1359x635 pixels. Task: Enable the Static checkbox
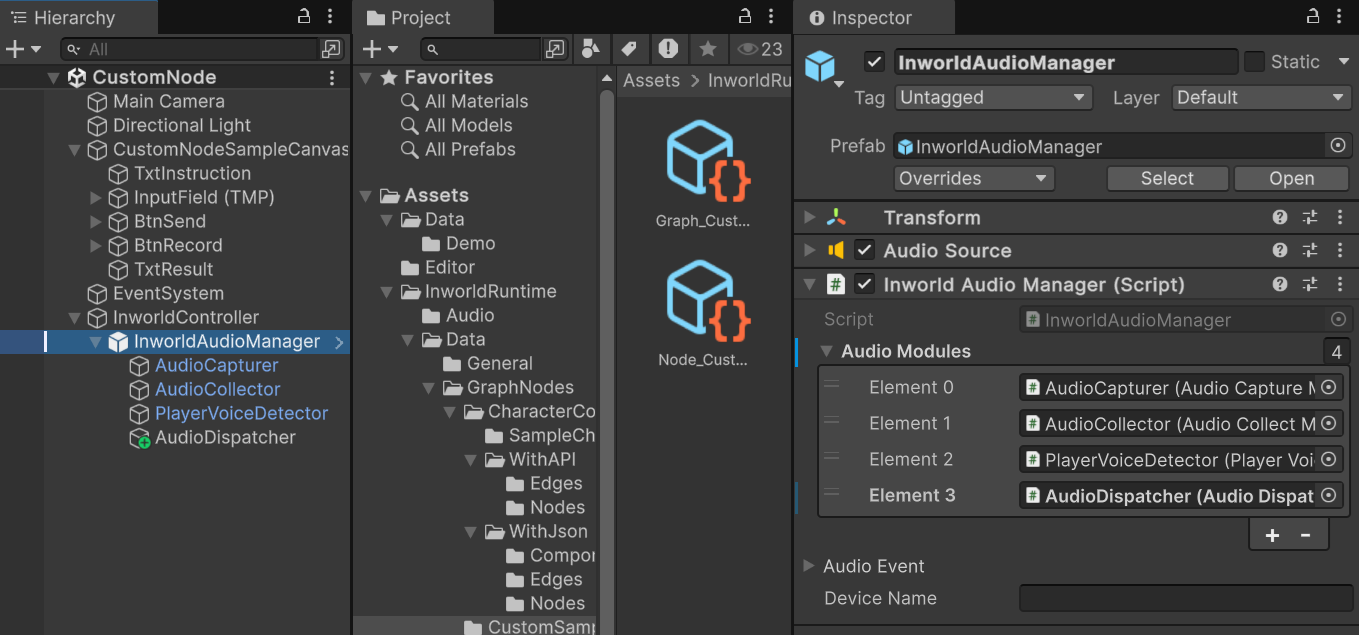[x=1254, y=61]
